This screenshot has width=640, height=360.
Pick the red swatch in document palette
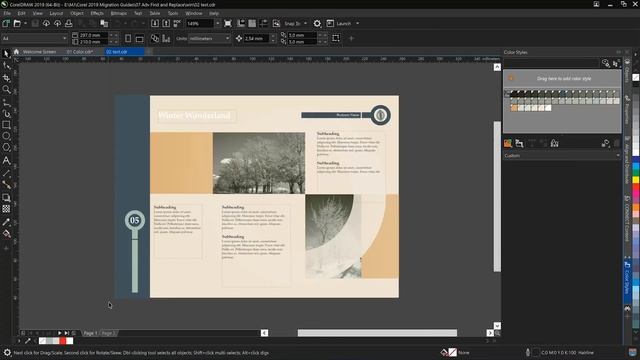coord(63,341)
